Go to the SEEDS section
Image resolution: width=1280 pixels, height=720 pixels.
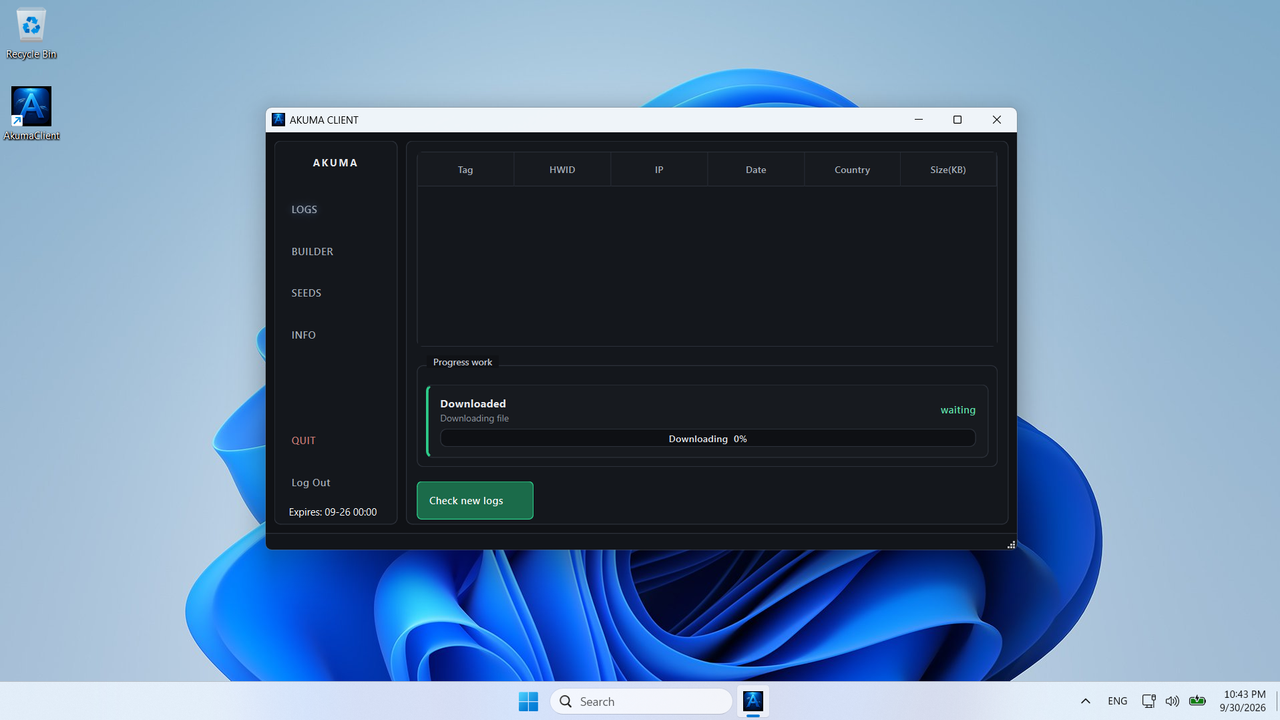coord(306,294)
